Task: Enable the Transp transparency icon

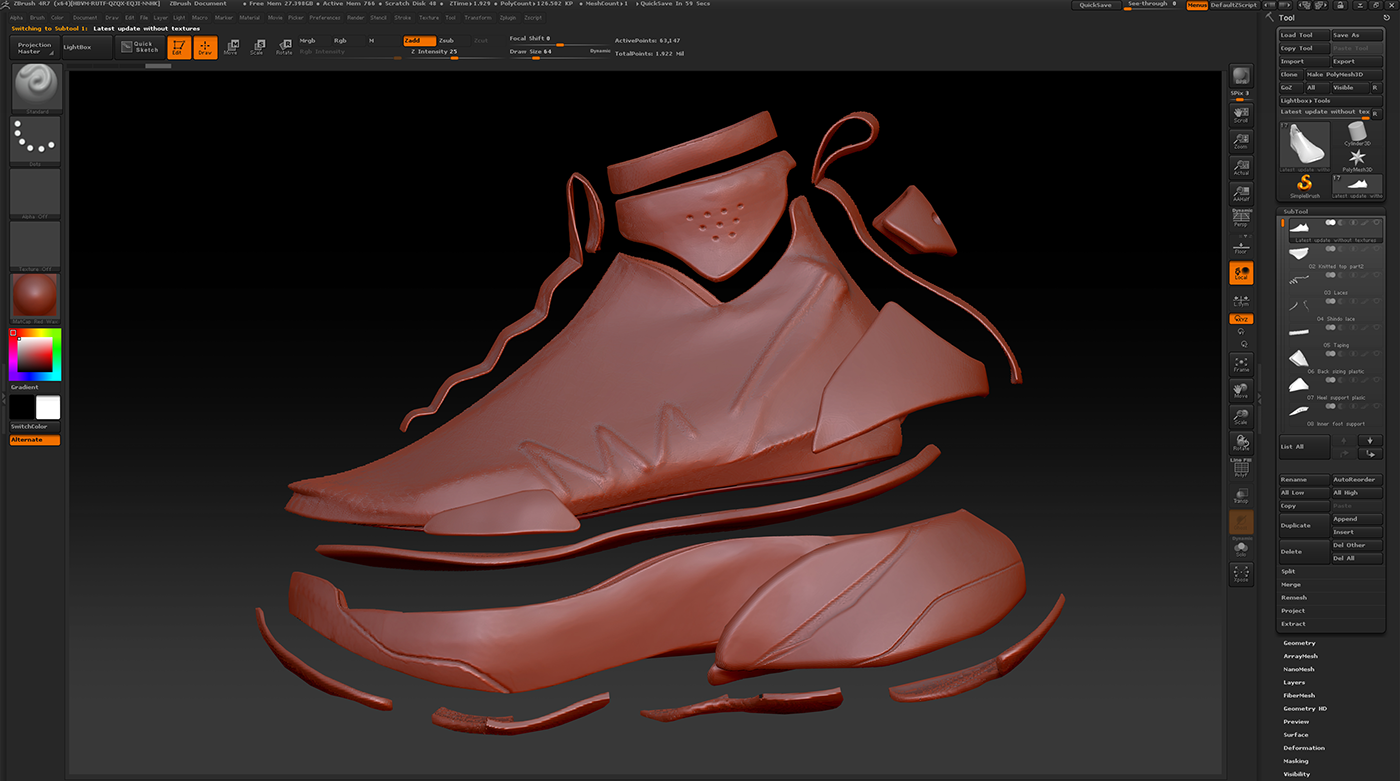Action: 1241,496
